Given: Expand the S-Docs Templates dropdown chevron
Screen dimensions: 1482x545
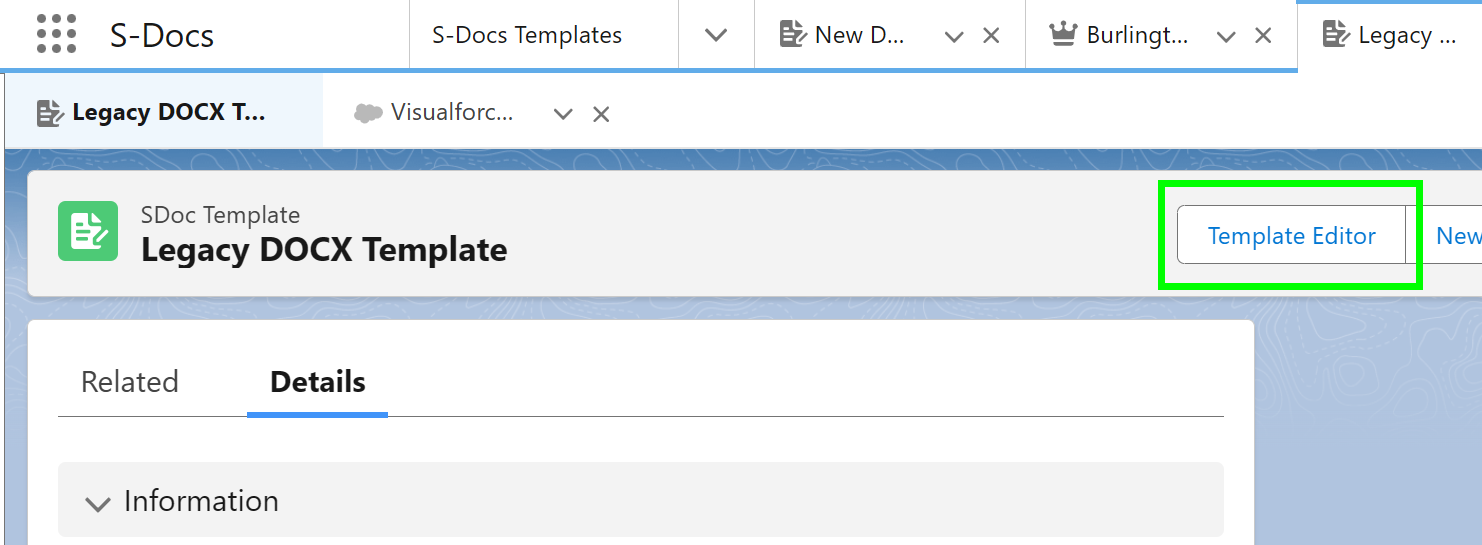Looking at the screenshot, I should (x=715, y=35).
